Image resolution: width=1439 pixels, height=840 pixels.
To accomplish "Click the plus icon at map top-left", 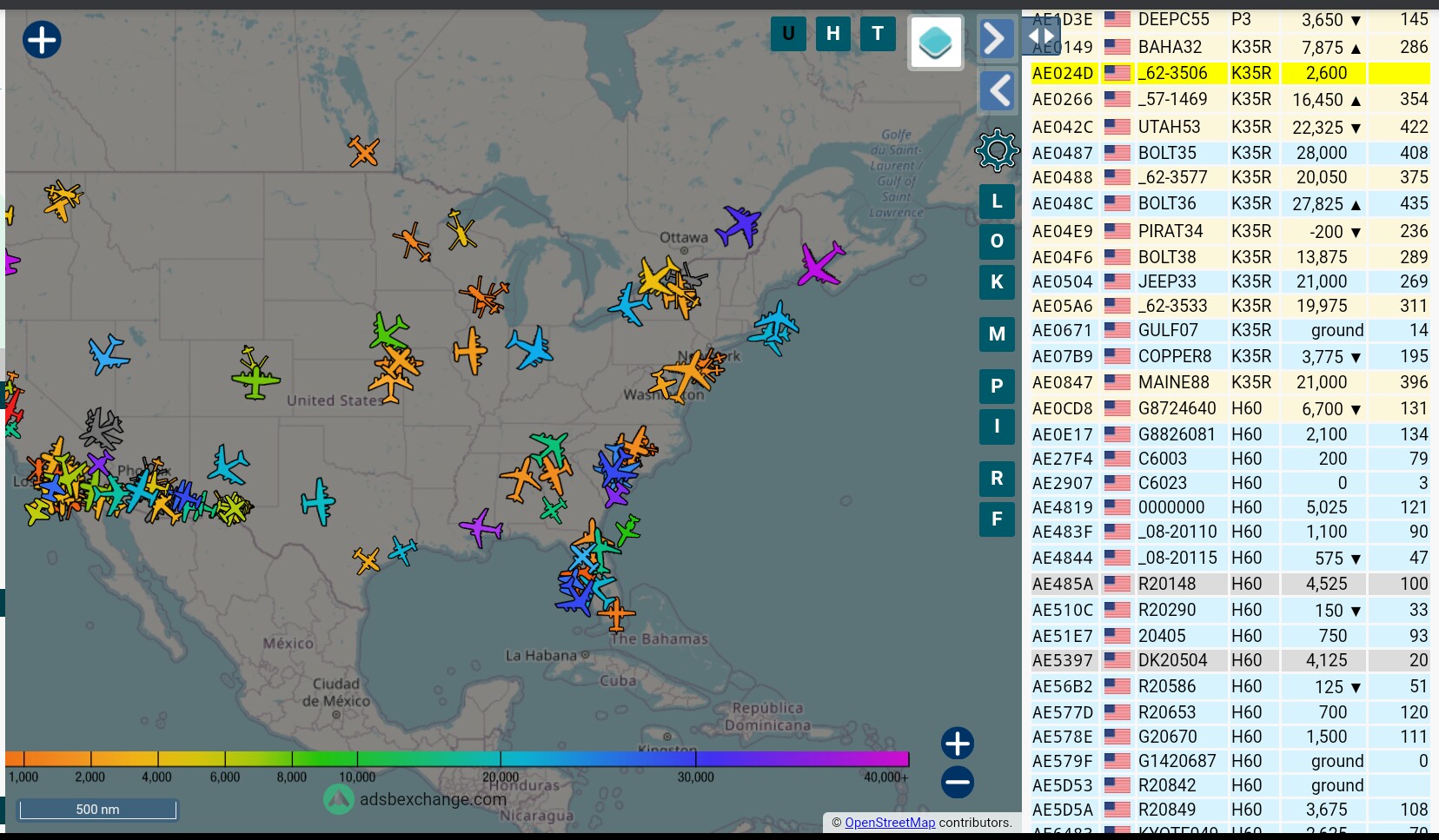I will pyautogui.click(x=42, y=40).
